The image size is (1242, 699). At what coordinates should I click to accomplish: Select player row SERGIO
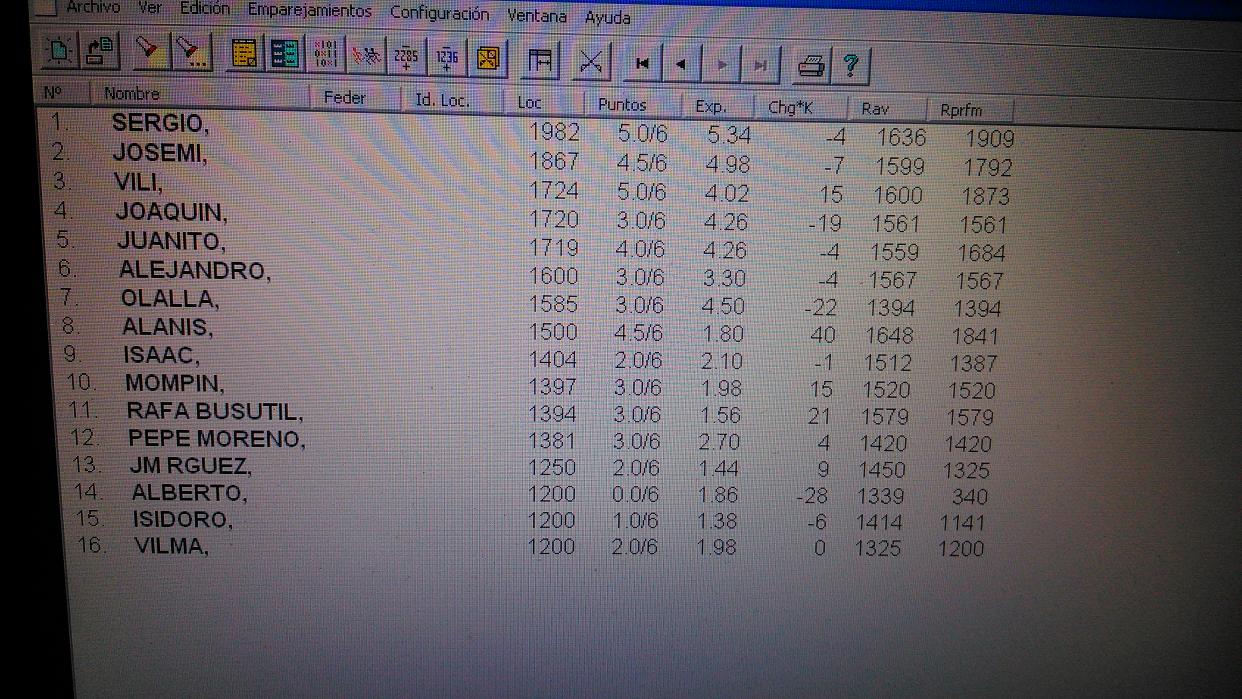pyautogui.click(x=160, y=124)
